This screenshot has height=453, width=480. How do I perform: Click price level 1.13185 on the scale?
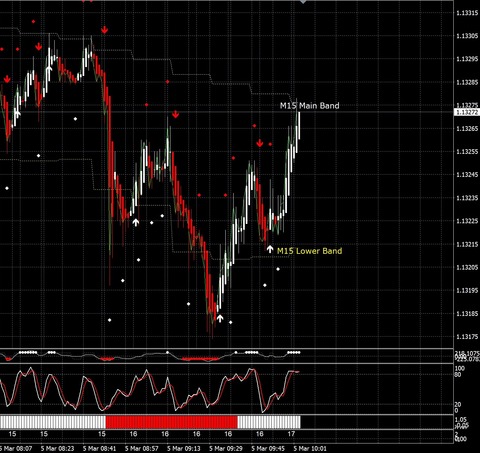[x=467, y=314]
